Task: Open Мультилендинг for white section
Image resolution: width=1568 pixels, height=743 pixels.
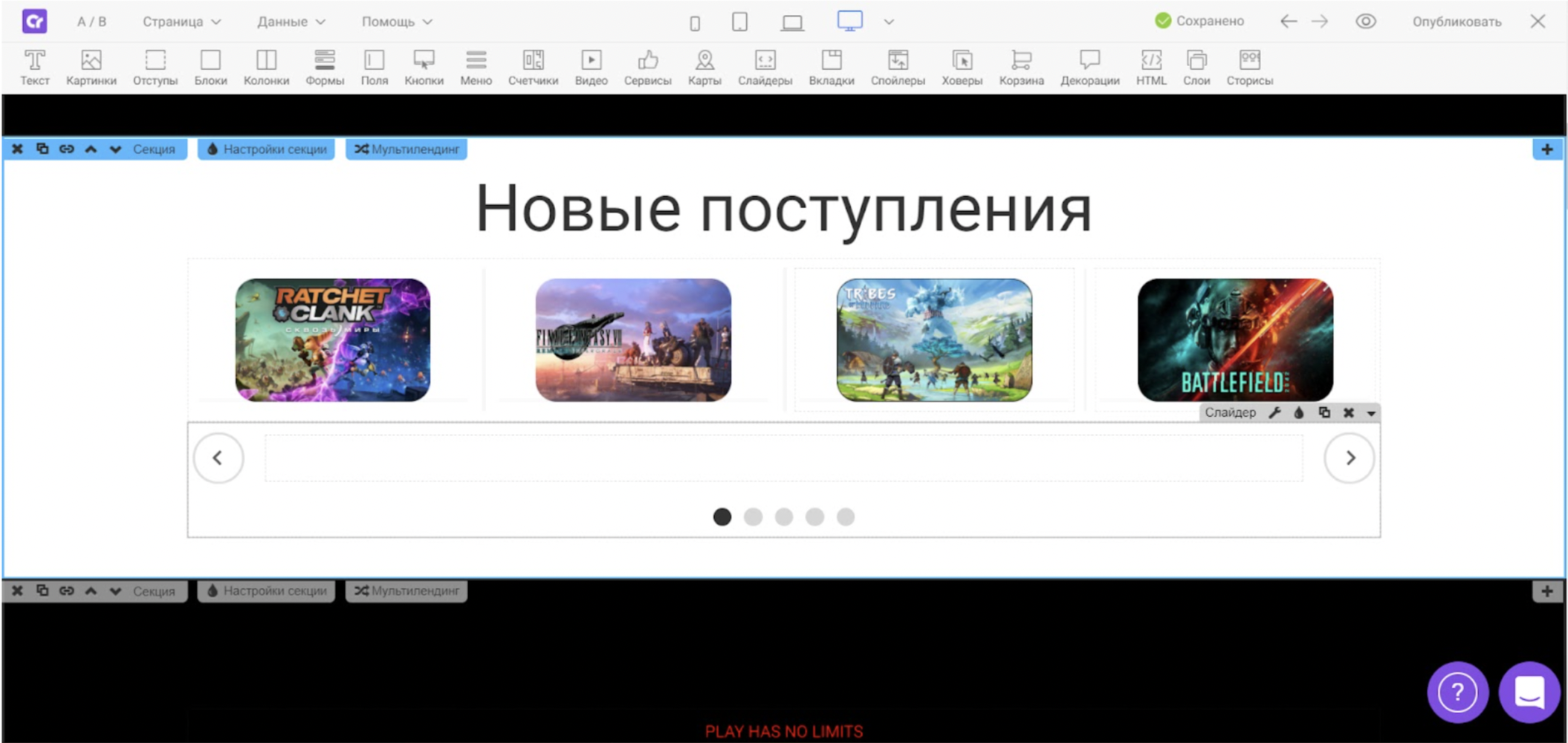Action: (406, 149)
